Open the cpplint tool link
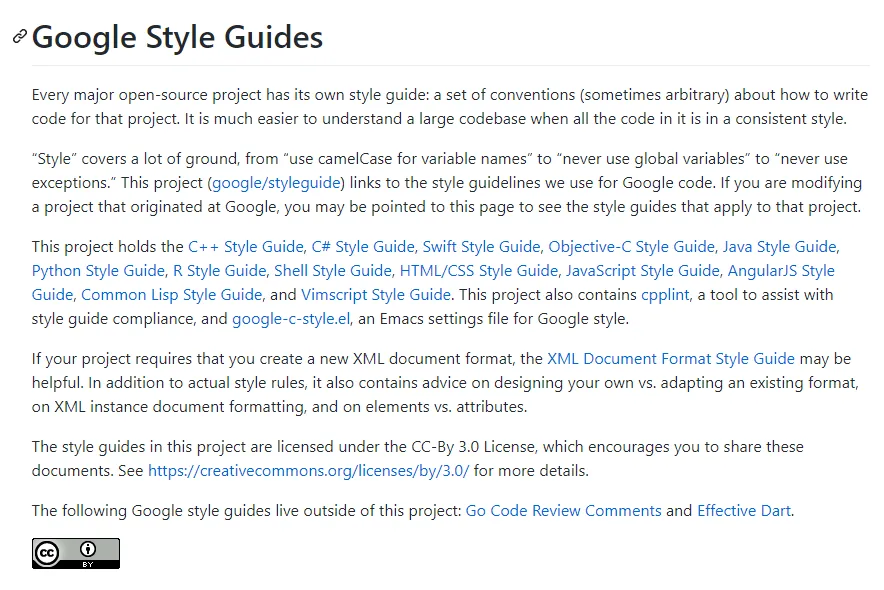Image resolution: width=884 pixels, height=590 pixels. pos(665,294)
